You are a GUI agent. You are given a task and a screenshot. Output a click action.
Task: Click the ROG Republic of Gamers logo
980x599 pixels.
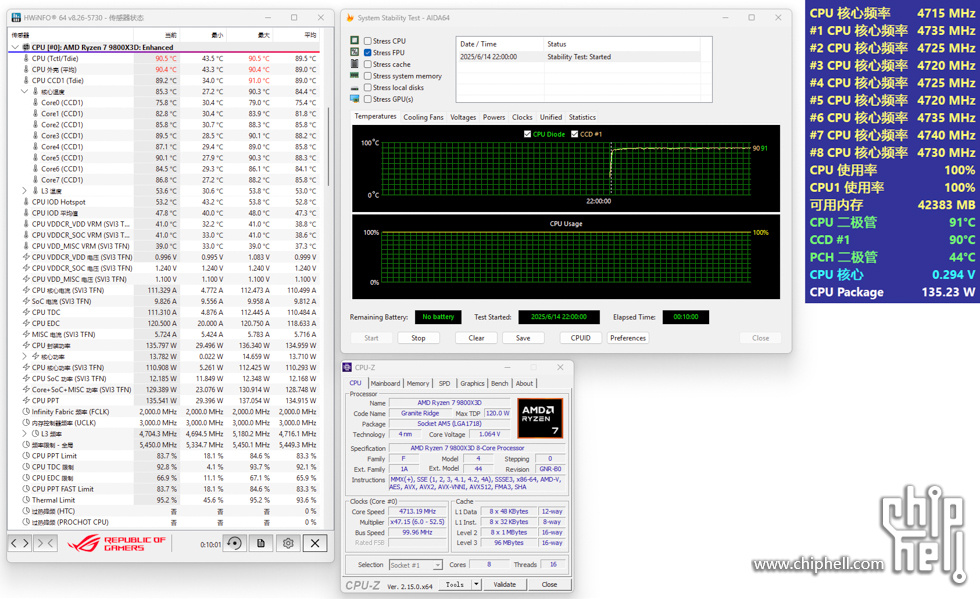(x=116, y=543)
